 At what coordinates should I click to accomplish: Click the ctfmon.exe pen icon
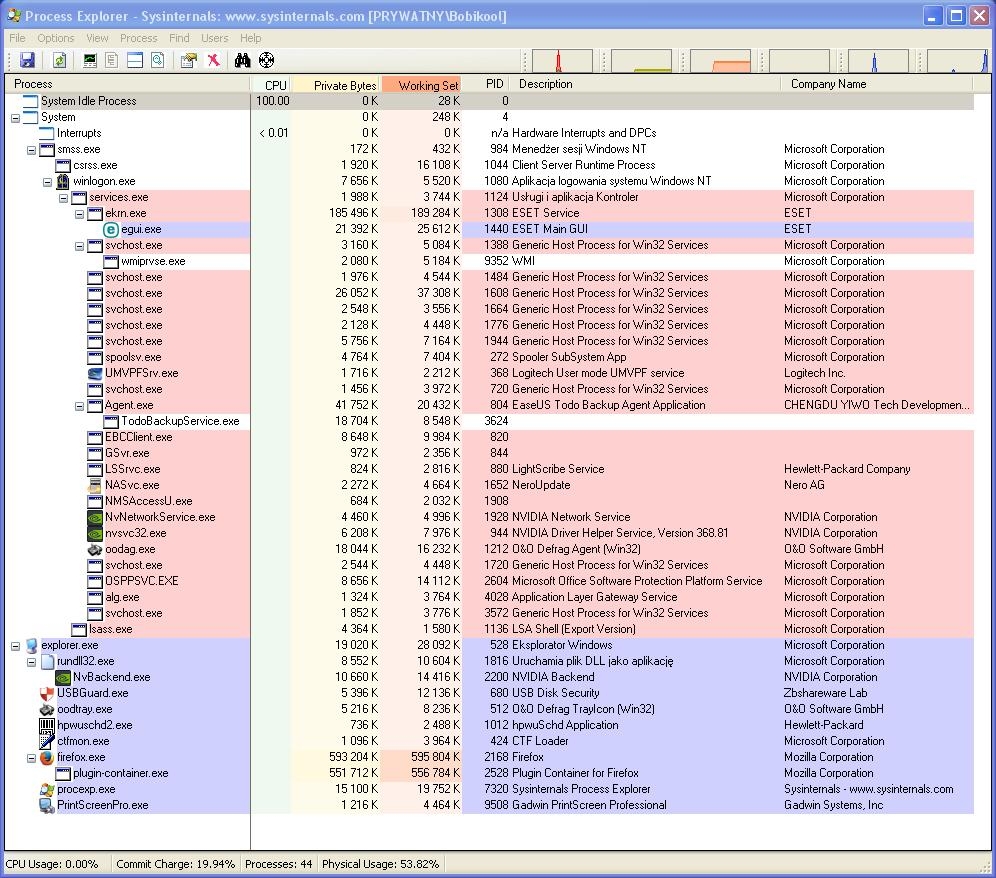click(x=46, y=741)
